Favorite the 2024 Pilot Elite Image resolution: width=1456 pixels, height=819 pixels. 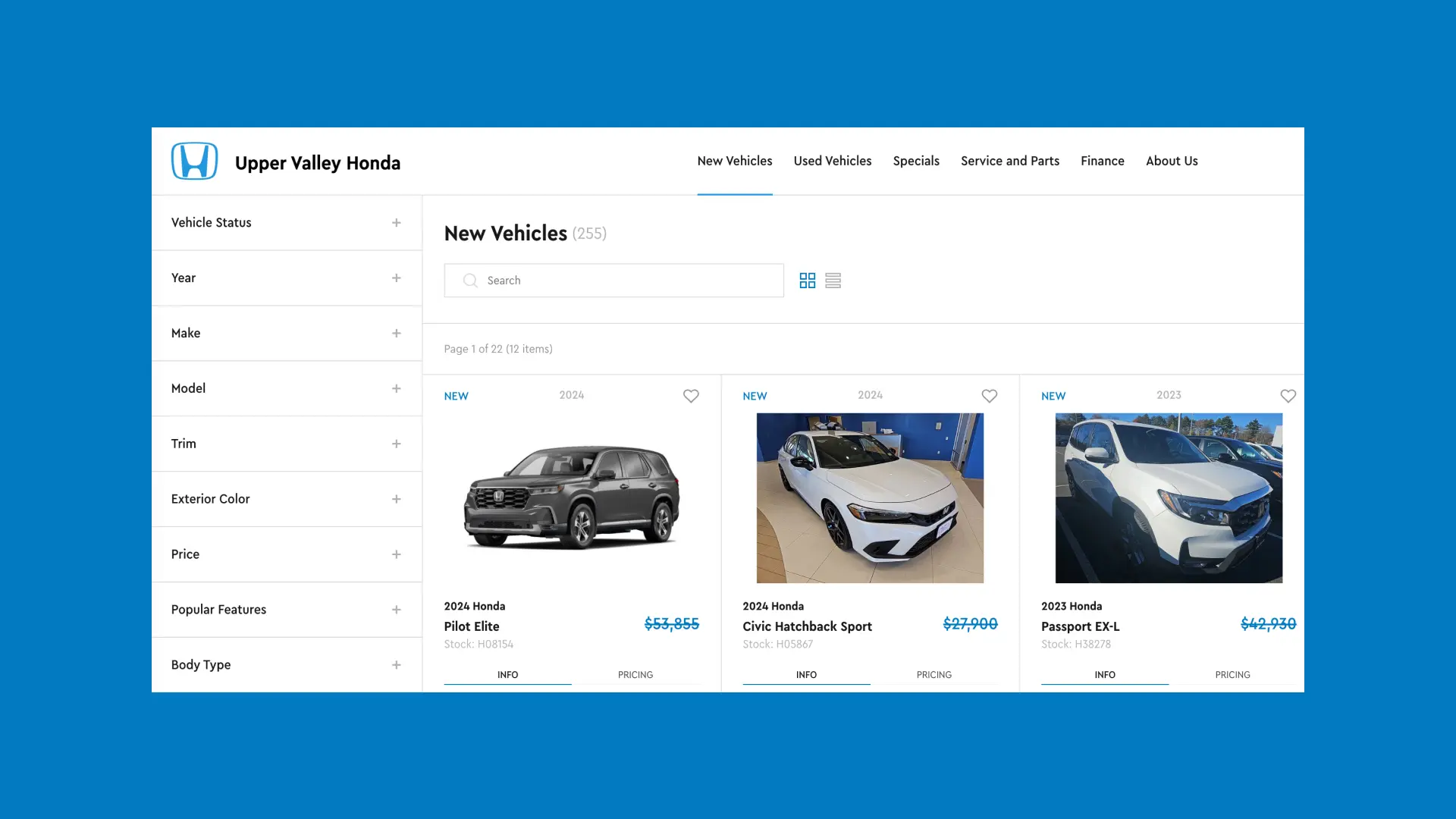(691, 396)
